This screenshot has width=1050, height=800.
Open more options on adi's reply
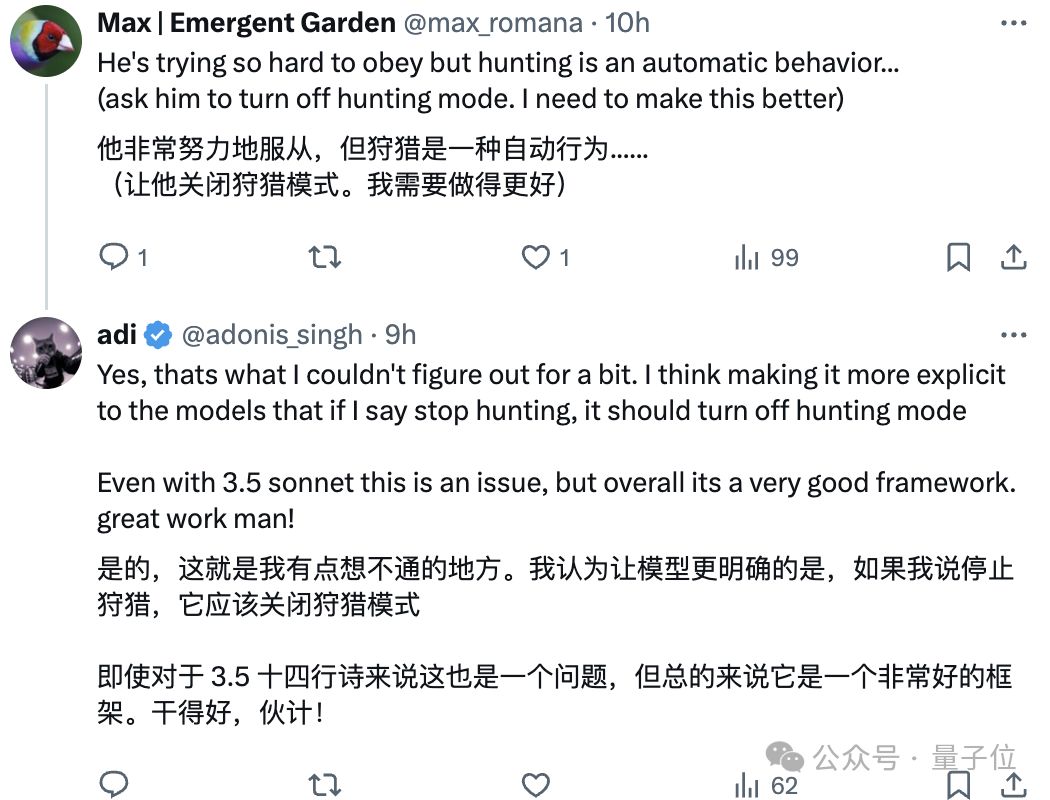[x=1013, y=335]
